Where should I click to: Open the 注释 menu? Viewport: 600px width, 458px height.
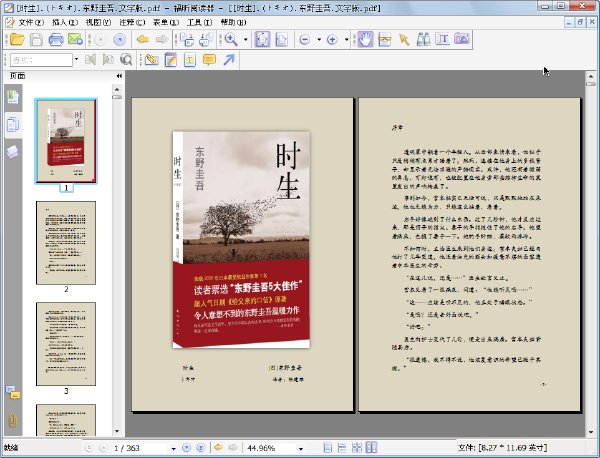132,23
